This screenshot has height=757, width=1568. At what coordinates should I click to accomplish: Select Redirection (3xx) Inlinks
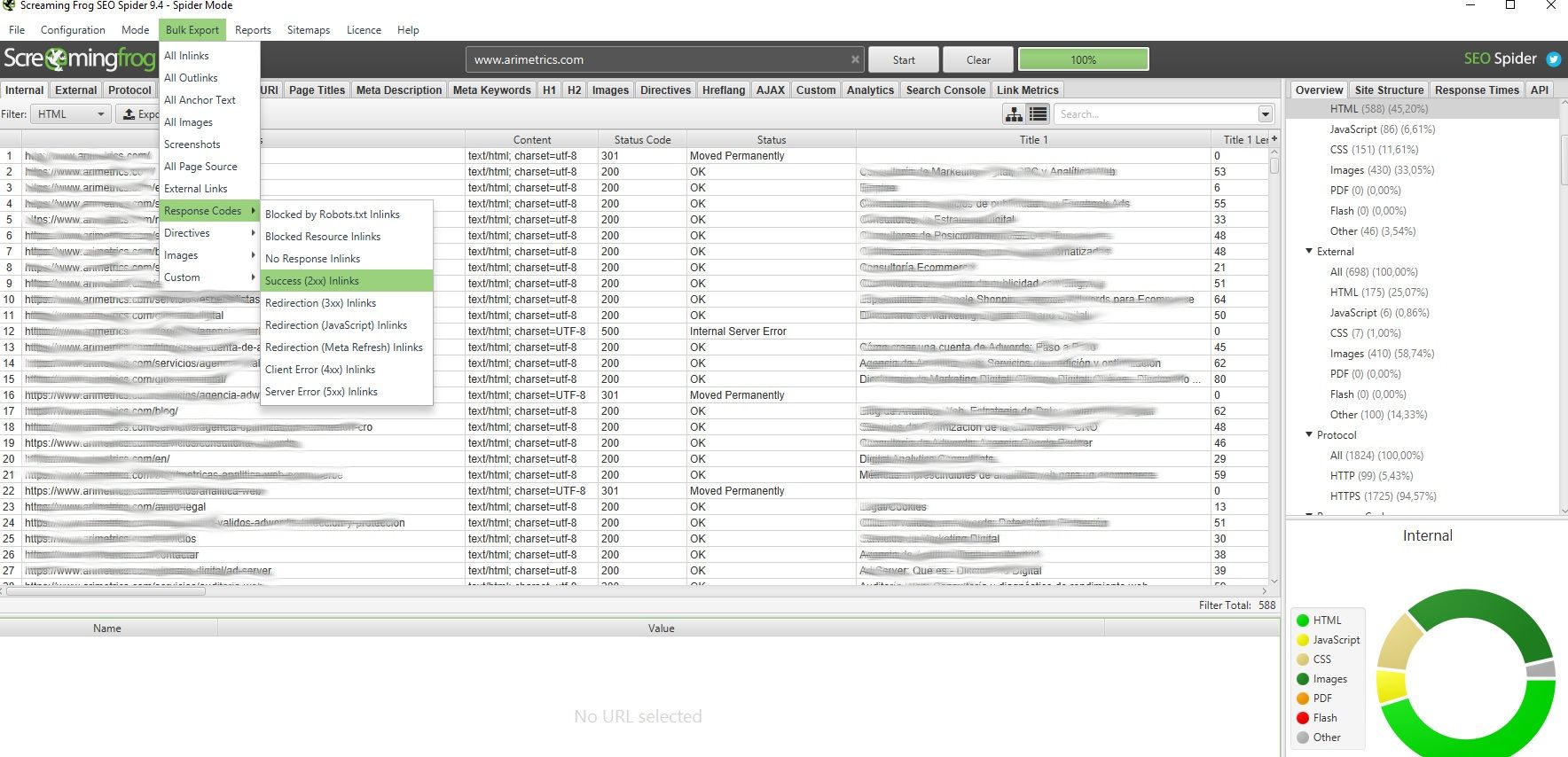pos(347,303)
